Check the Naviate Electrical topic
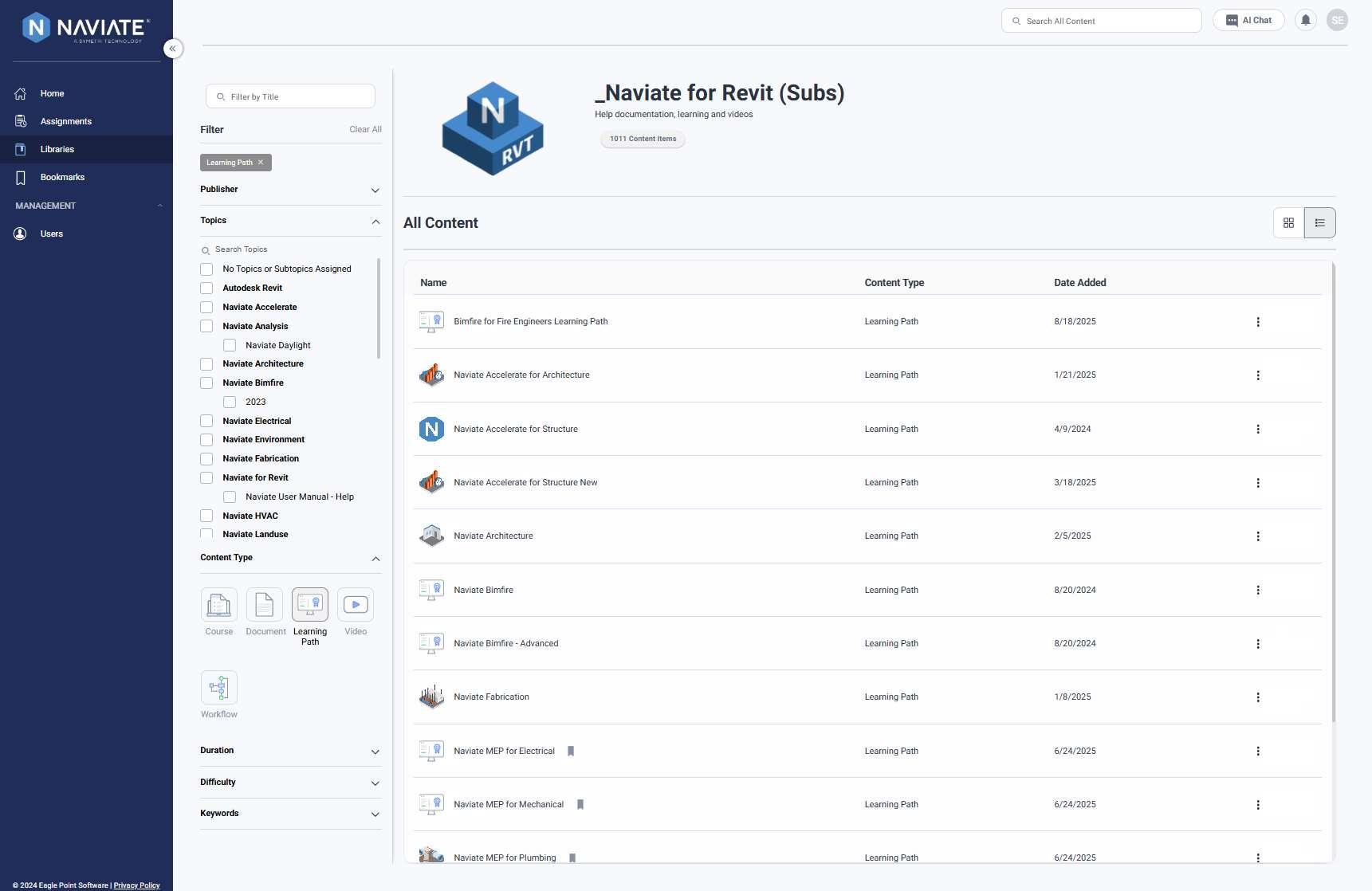 click(x=206, y=421)
